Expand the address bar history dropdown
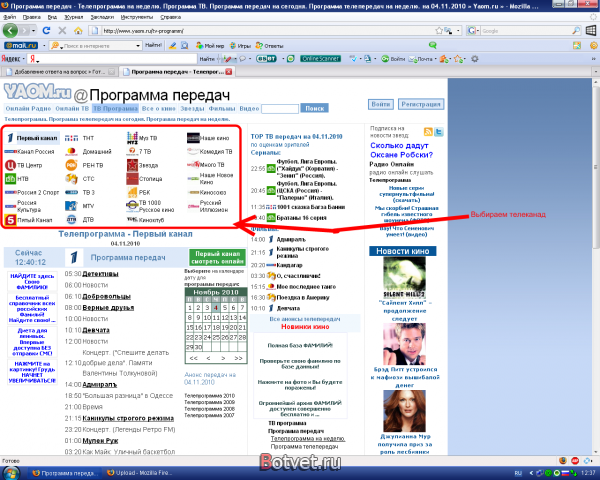 (x=458, y=31)
